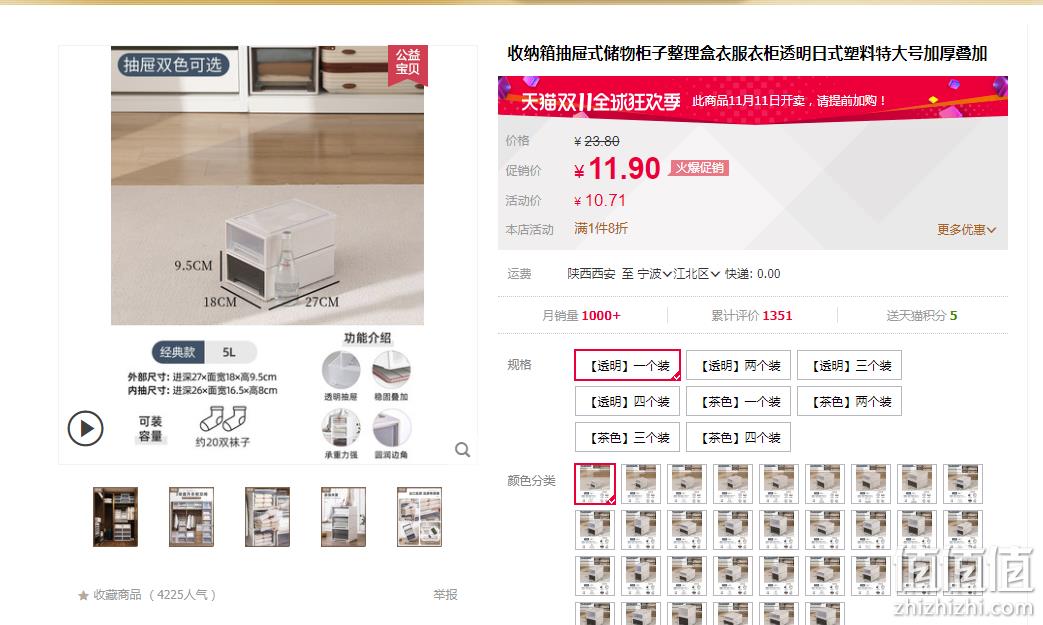
Task: Click the 火爆促销 promotion tag
Action: [699, 168]
